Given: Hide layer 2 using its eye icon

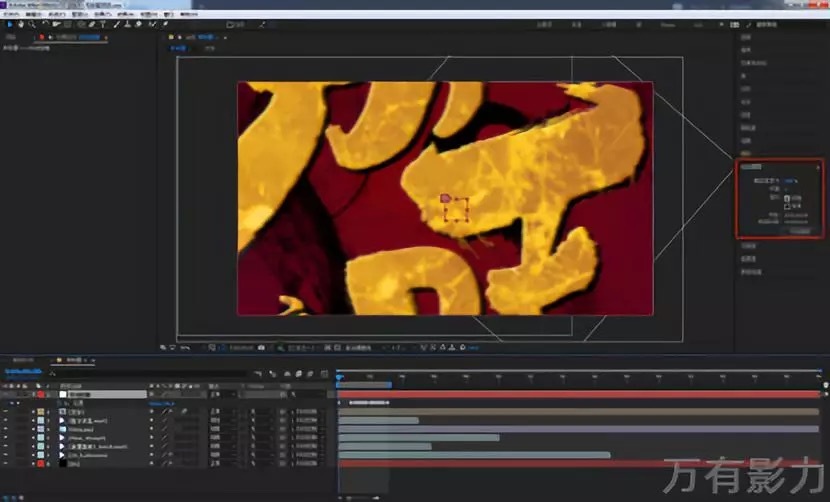Looking at the screenshot, I should point(6,411).
